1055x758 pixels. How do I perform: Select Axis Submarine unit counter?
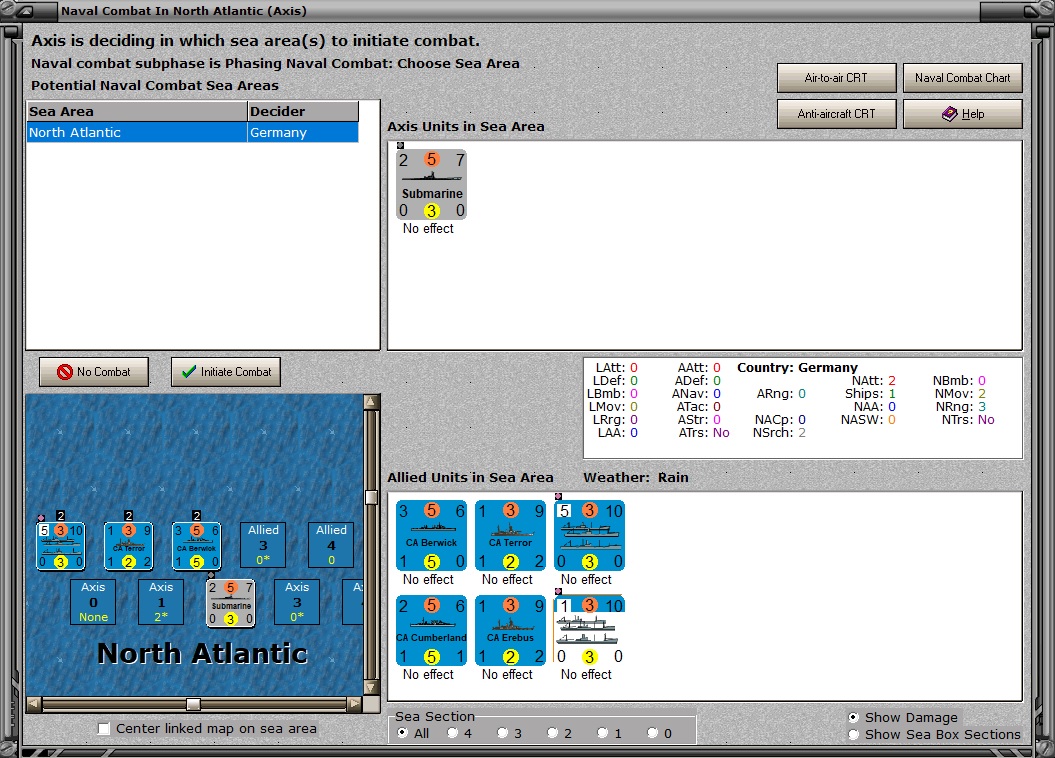[431, 184]
